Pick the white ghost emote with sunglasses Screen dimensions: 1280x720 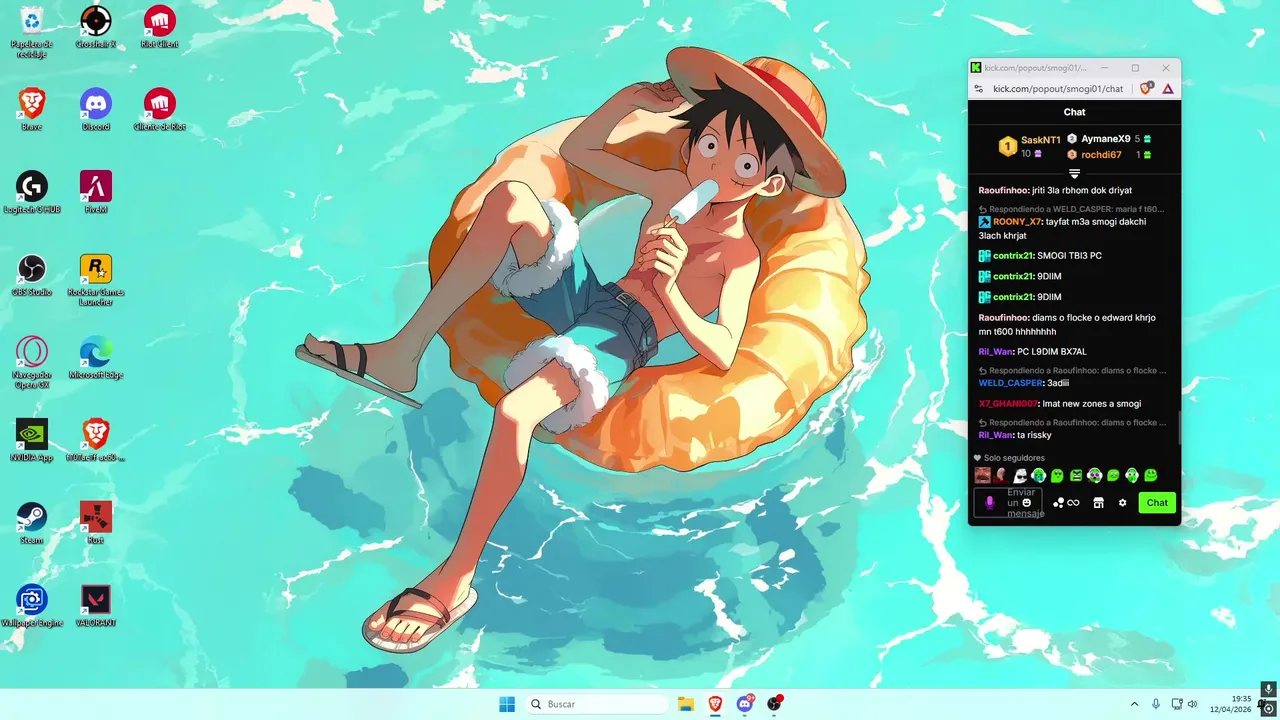1020,475
